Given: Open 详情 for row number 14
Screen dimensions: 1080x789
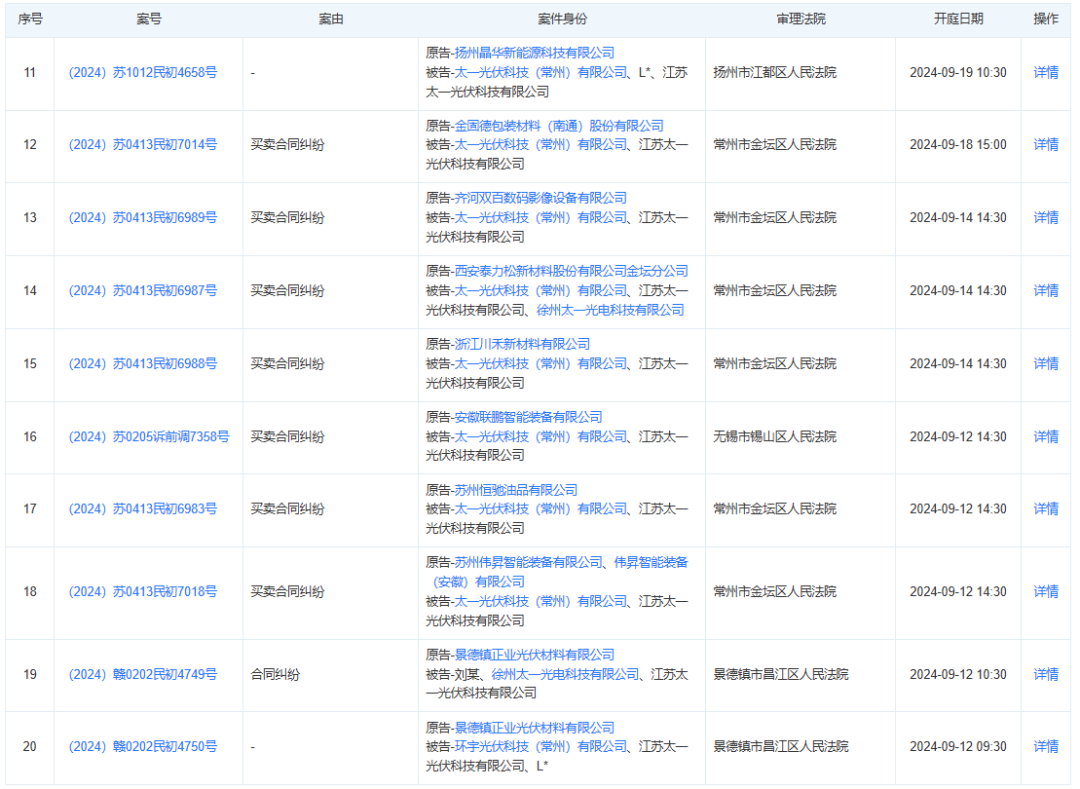Looking at the screenshot, I should (1046, 291).
